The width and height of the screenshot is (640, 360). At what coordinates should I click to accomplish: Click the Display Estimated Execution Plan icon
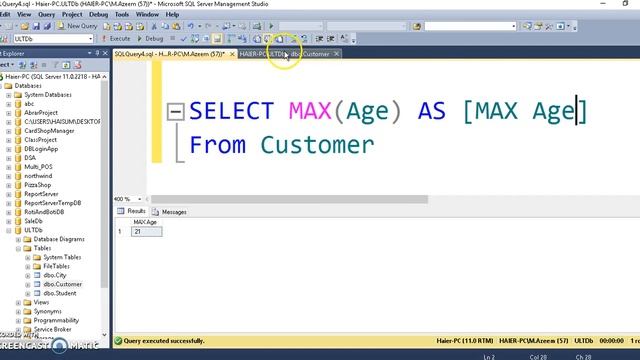click(x=195, y=39)
